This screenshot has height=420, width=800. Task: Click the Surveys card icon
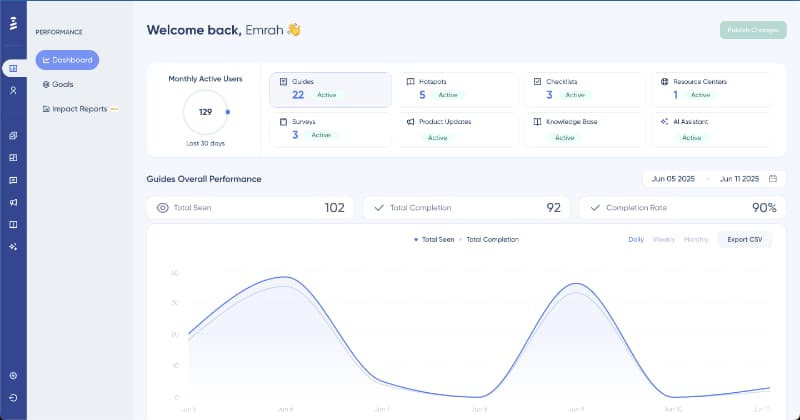(284, 122)
